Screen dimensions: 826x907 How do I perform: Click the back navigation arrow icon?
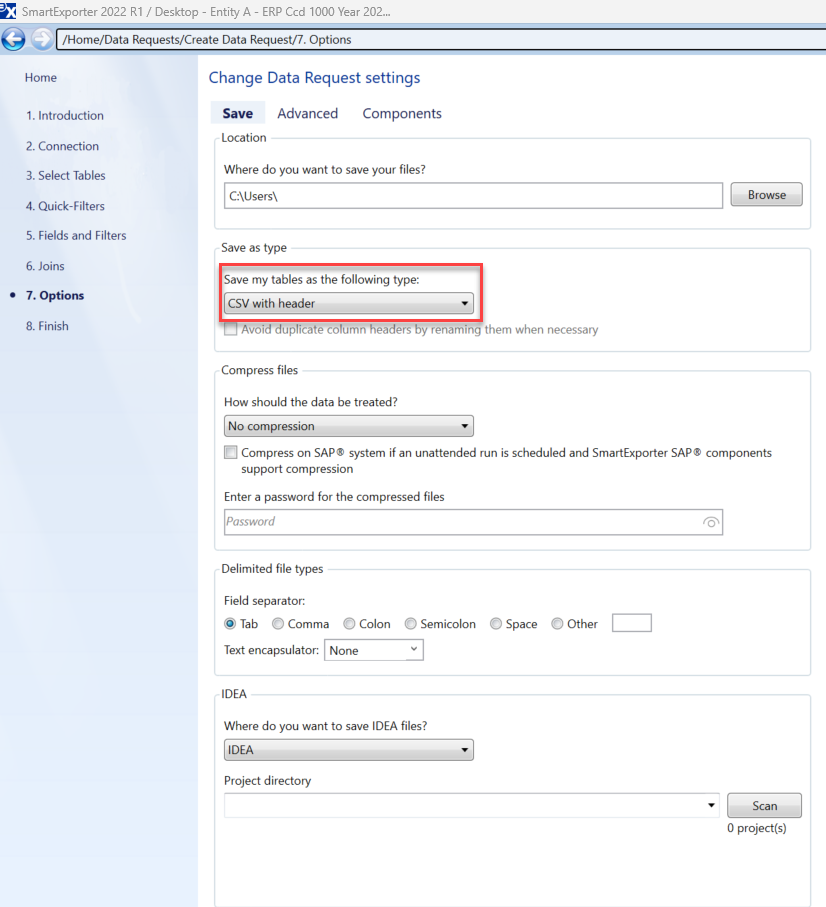[14, 40]
